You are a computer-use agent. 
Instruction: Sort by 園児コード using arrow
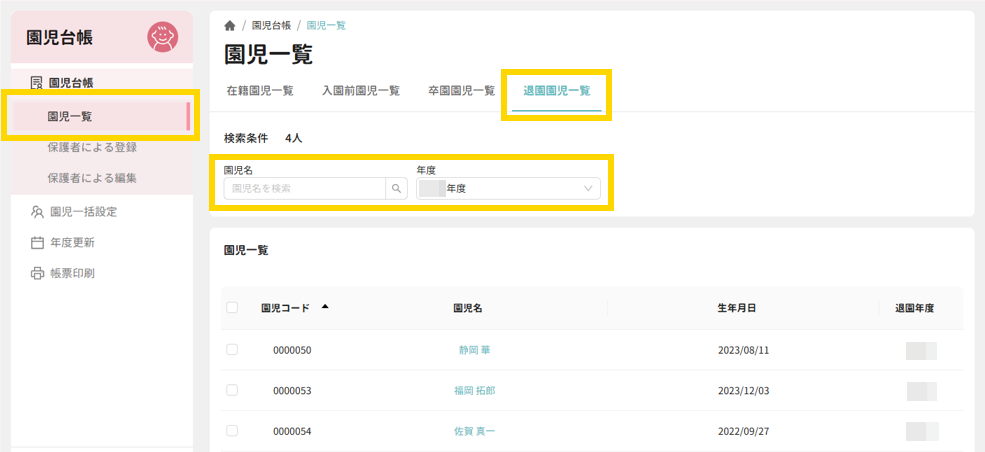[x=325, y=307]
